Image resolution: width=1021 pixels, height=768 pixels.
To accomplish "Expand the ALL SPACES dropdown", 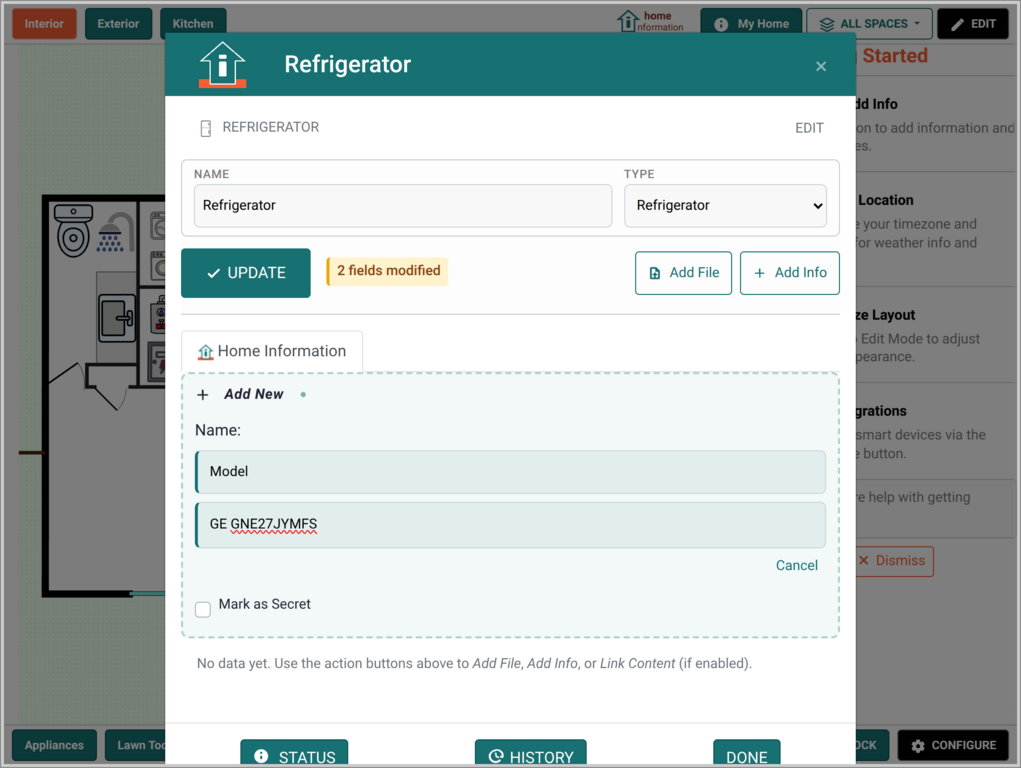I will 869,24.
